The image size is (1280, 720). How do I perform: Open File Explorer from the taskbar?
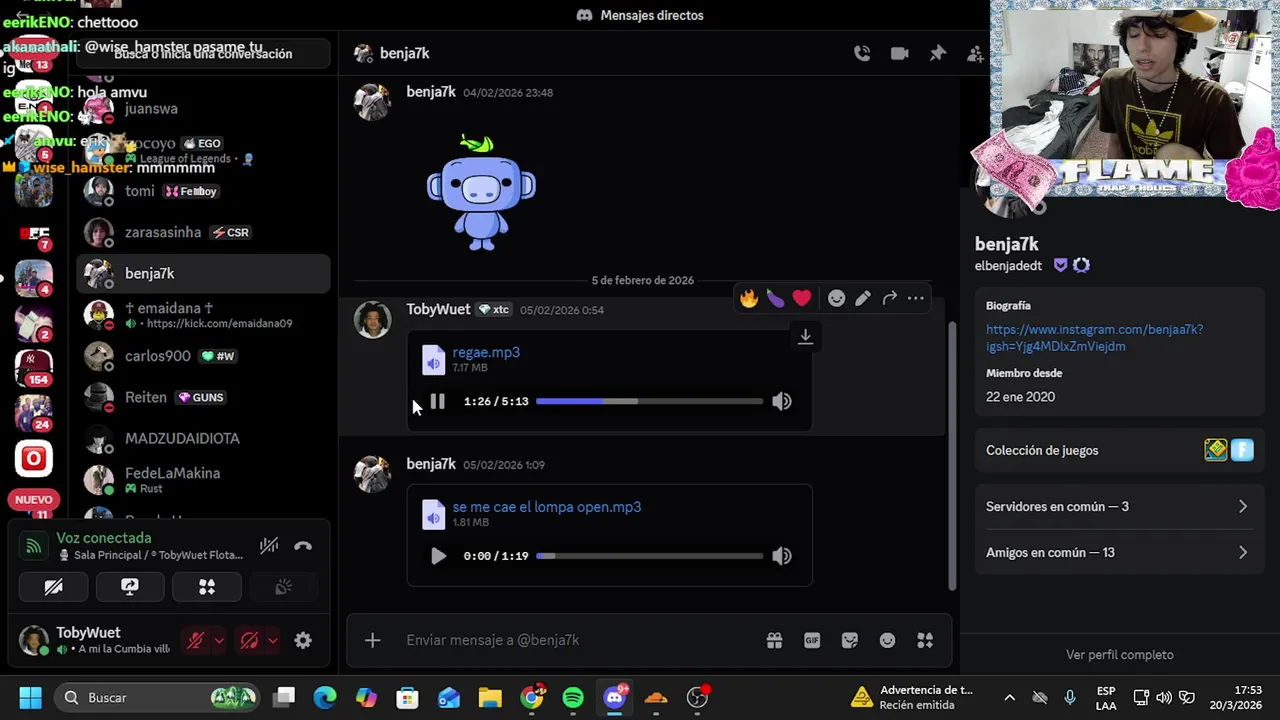490,697
